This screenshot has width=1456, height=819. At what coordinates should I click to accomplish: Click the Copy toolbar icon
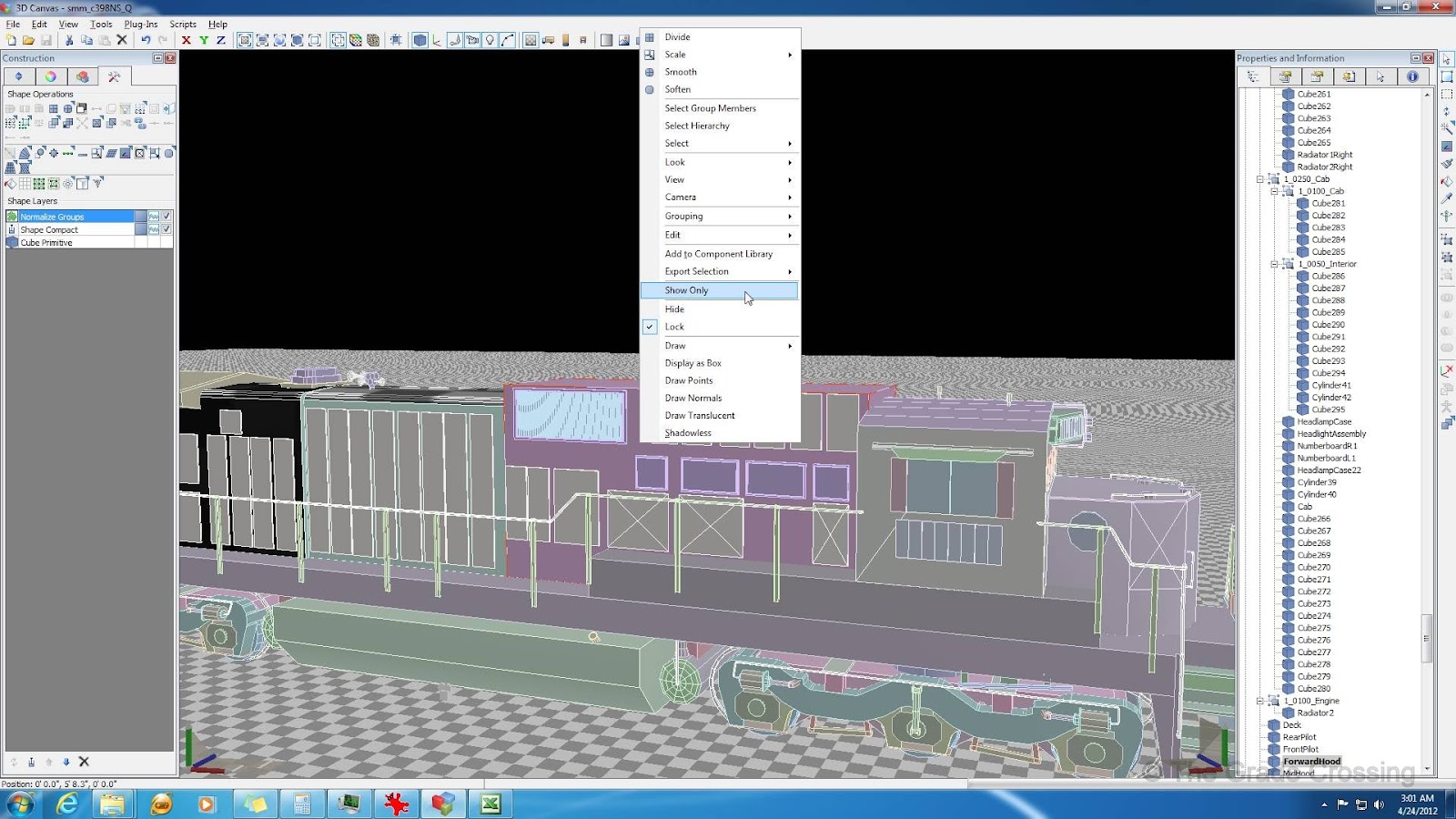[x=86, y=40]
